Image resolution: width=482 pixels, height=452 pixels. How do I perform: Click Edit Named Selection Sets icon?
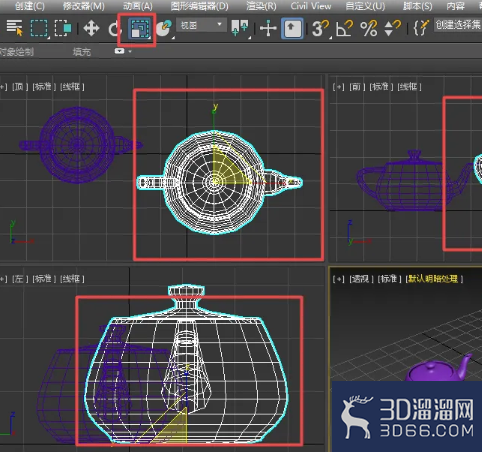click(x=421, y=28)
